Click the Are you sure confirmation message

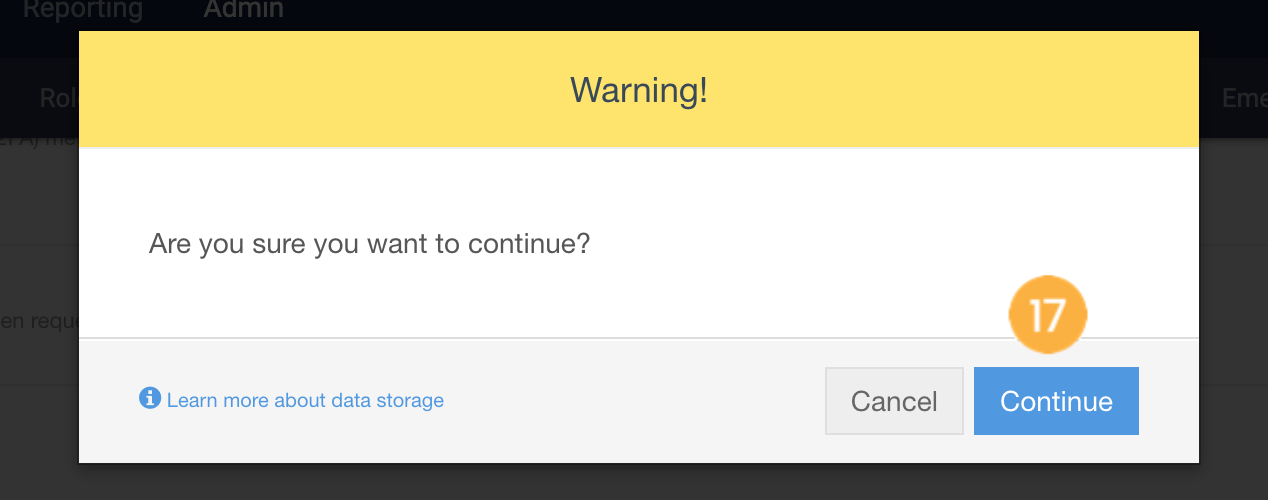coord(369,243)
